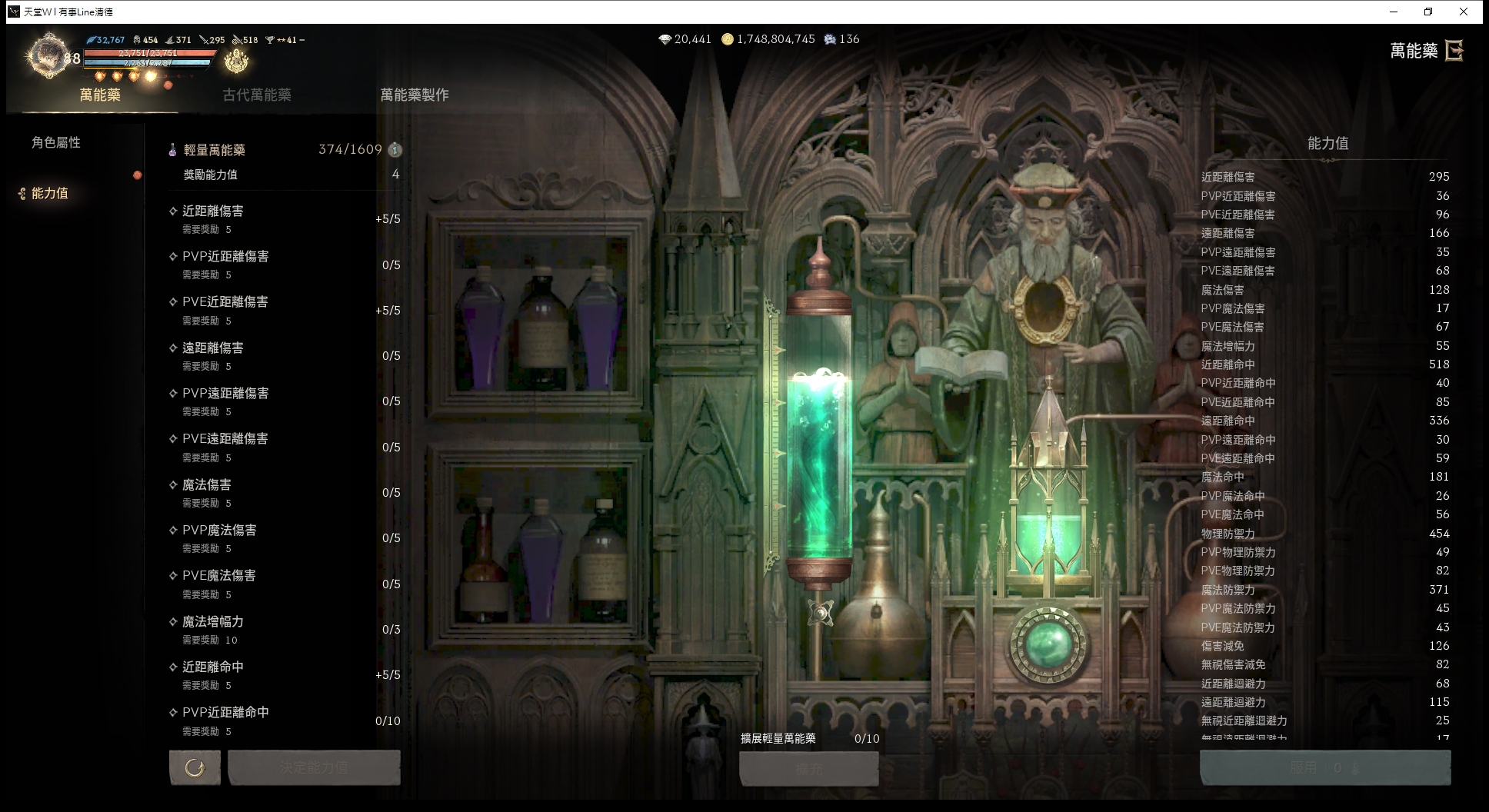Select 能力值 in the left sidebar

(x=50, y=193)
